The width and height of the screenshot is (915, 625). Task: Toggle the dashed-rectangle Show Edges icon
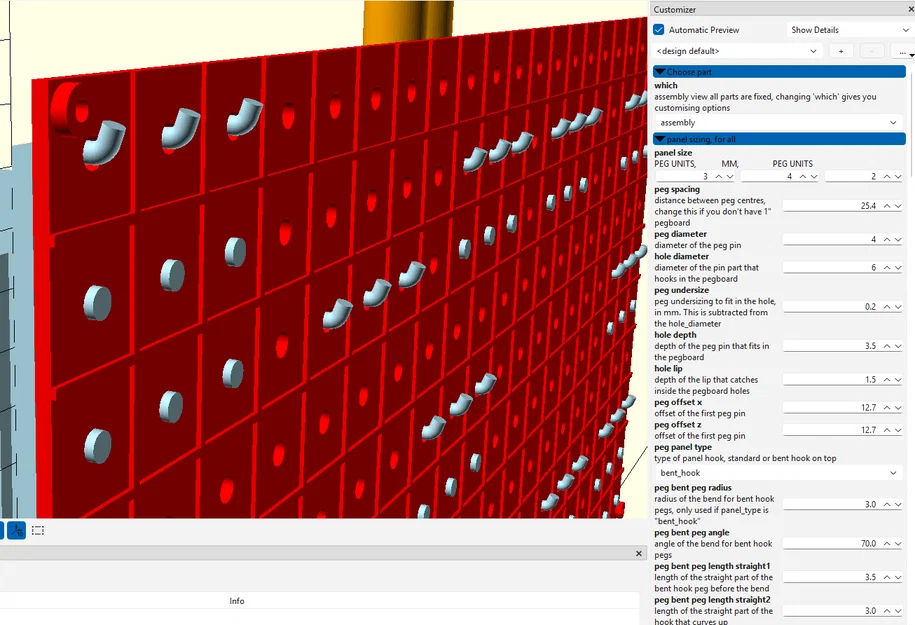pyautogui.click(x=38, y=530)
